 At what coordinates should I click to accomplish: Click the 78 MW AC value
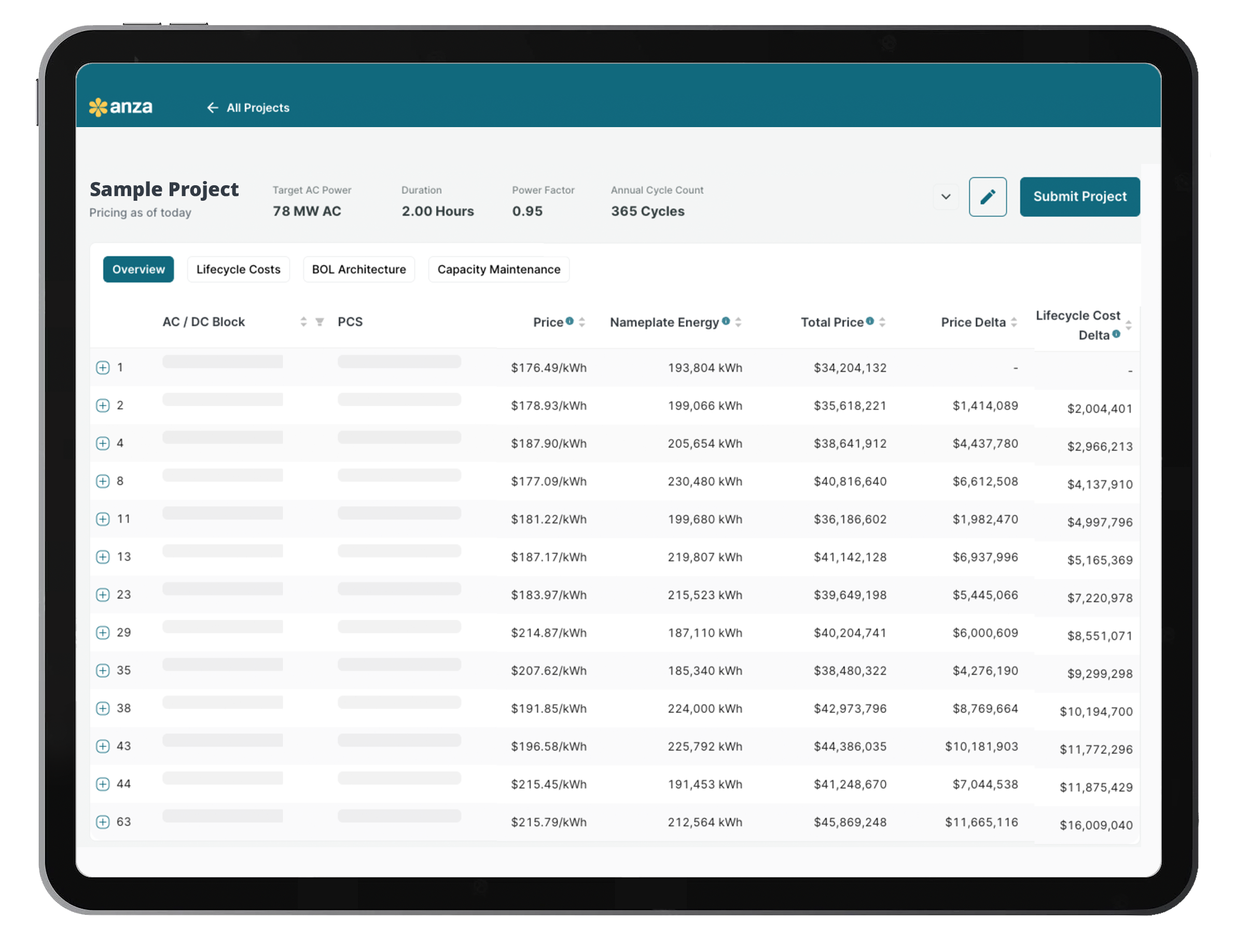(307, 211)
